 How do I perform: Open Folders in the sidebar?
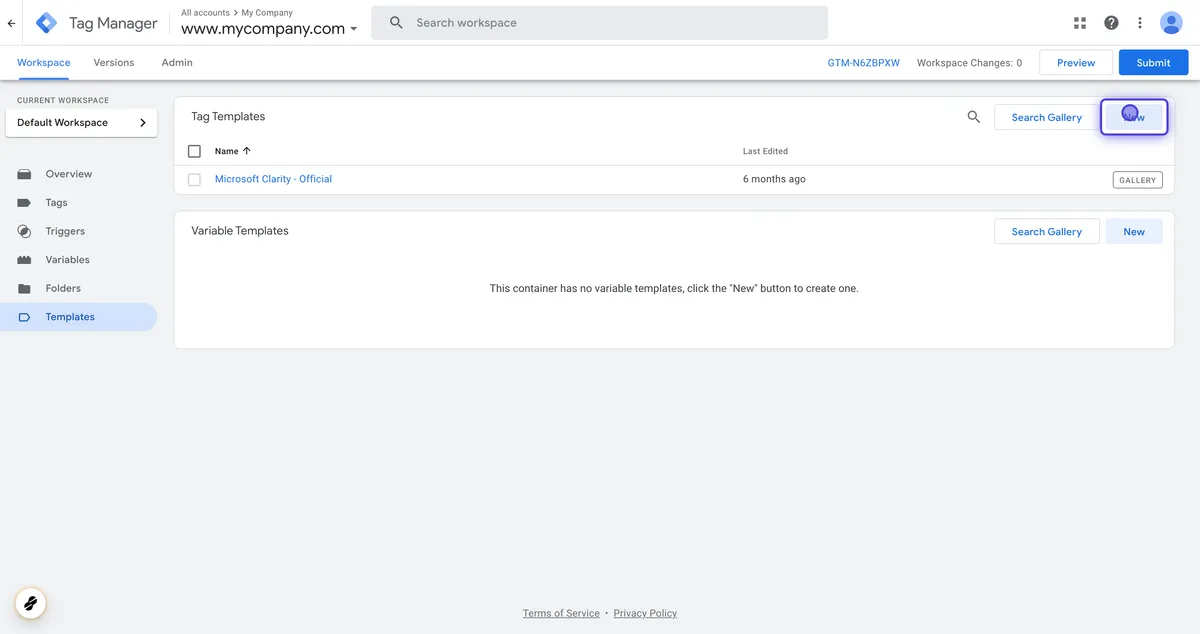click(79, 288)
